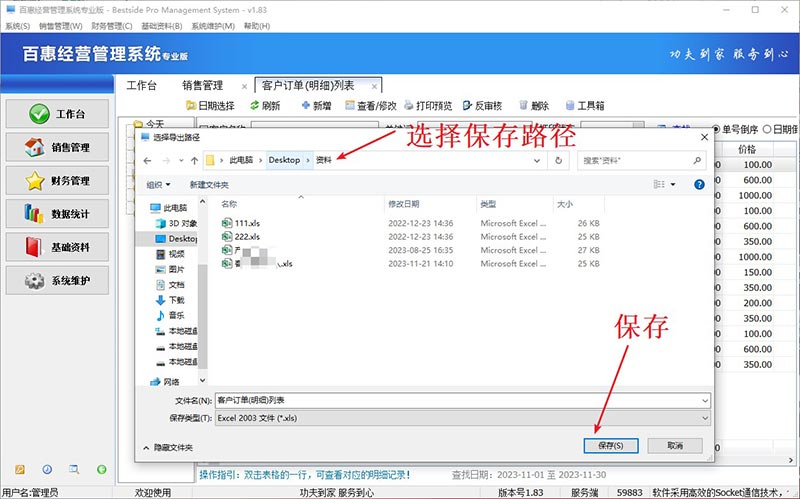This screenshot has width=800, height=499.
Task: Open 财务管理 in the left sidebar
Action: click(57, 181)
